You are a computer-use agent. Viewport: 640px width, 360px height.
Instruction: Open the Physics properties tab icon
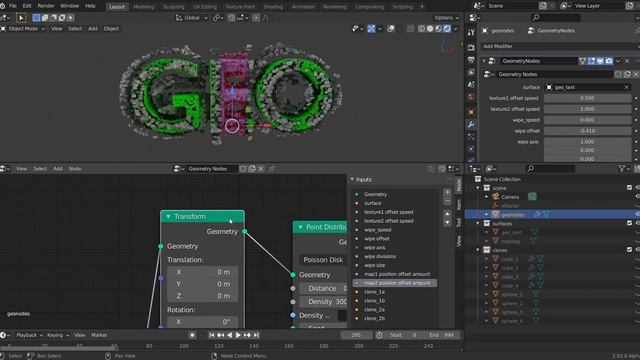tap(471, 149)
